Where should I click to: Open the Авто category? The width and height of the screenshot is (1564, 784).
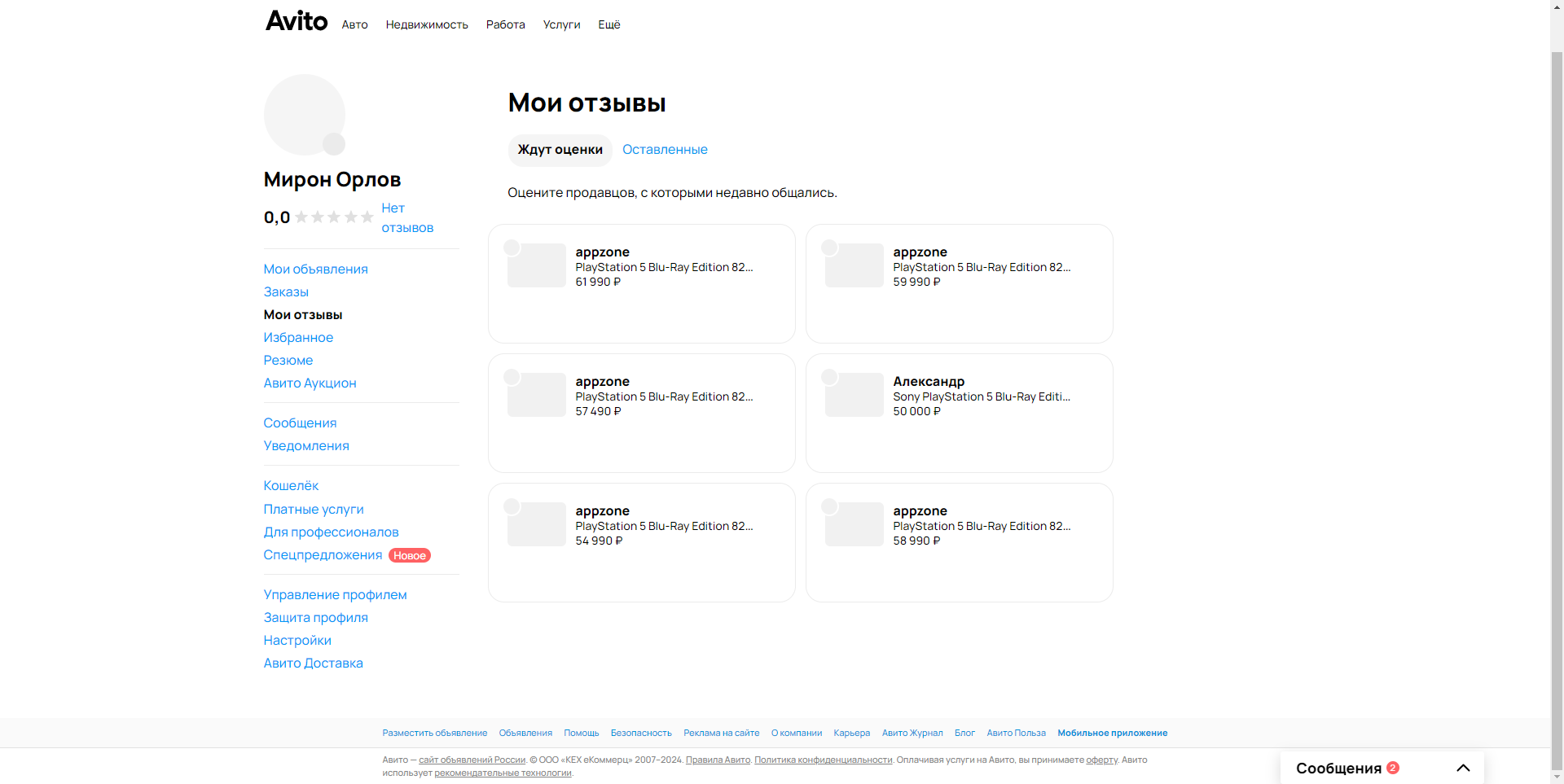click(x=354, y=24)
